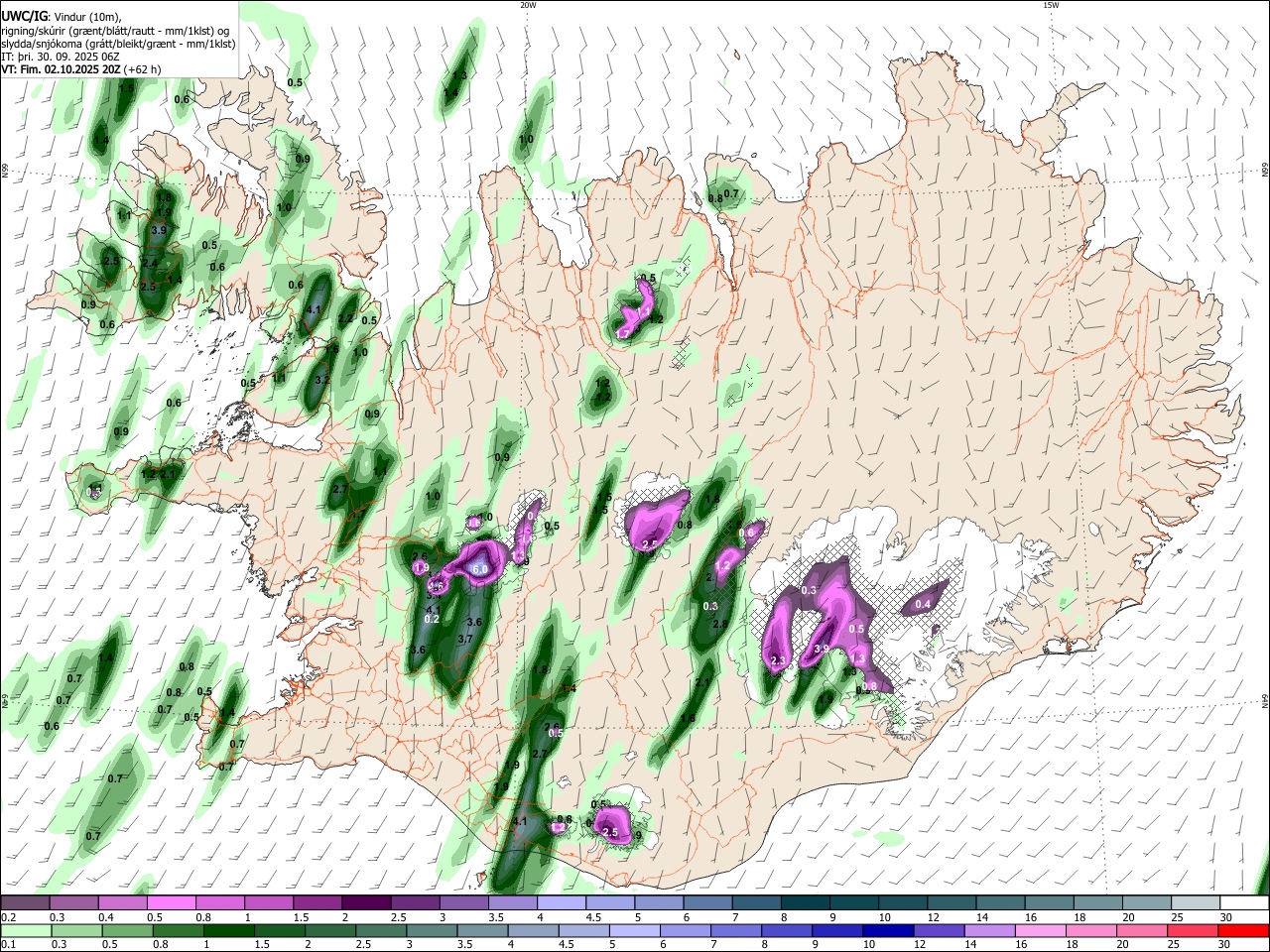Click the bright pink 0.5 swatch in the snow legend
The height and width of the screenshot is (952, 1270).
pyautogui.click(x=171, y=903)
